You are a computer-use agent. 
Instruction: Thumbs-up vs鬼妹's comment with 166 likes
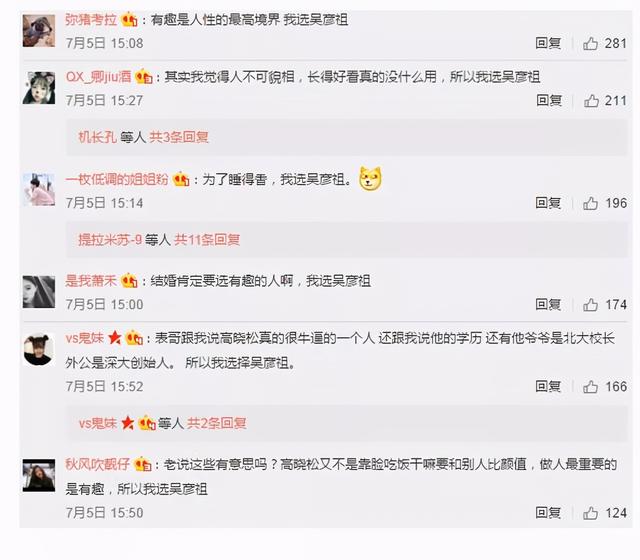(x=590, y=387)
